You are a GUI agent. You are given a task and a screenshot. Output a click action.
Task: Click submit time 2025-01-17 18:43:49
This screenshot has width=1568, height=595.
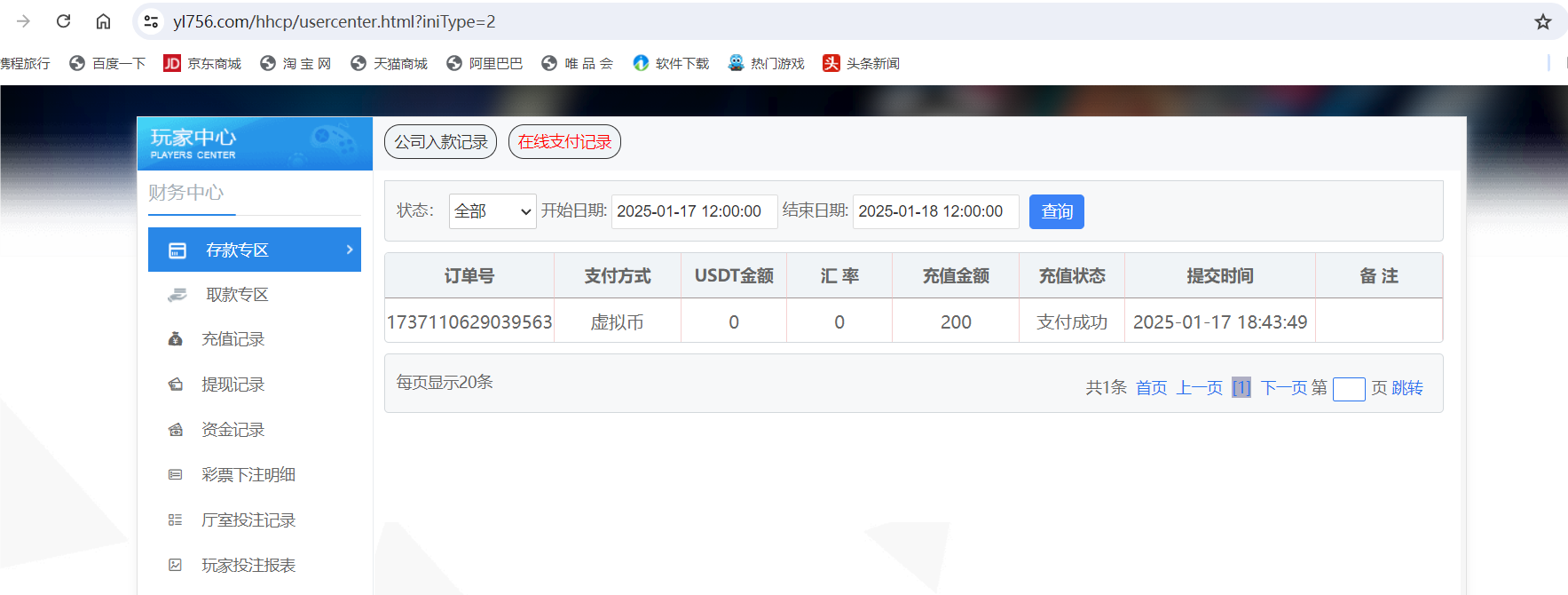[x=1220, y=322]
